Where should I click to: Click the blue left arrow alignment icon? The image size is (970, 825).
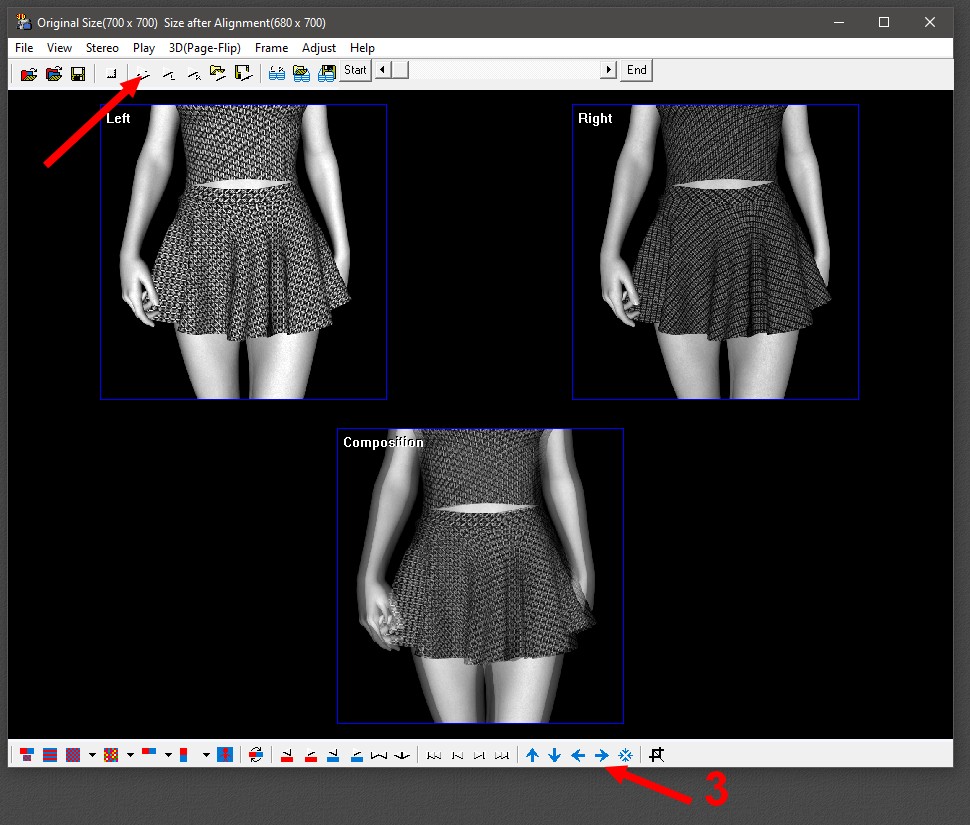(578, 755)
